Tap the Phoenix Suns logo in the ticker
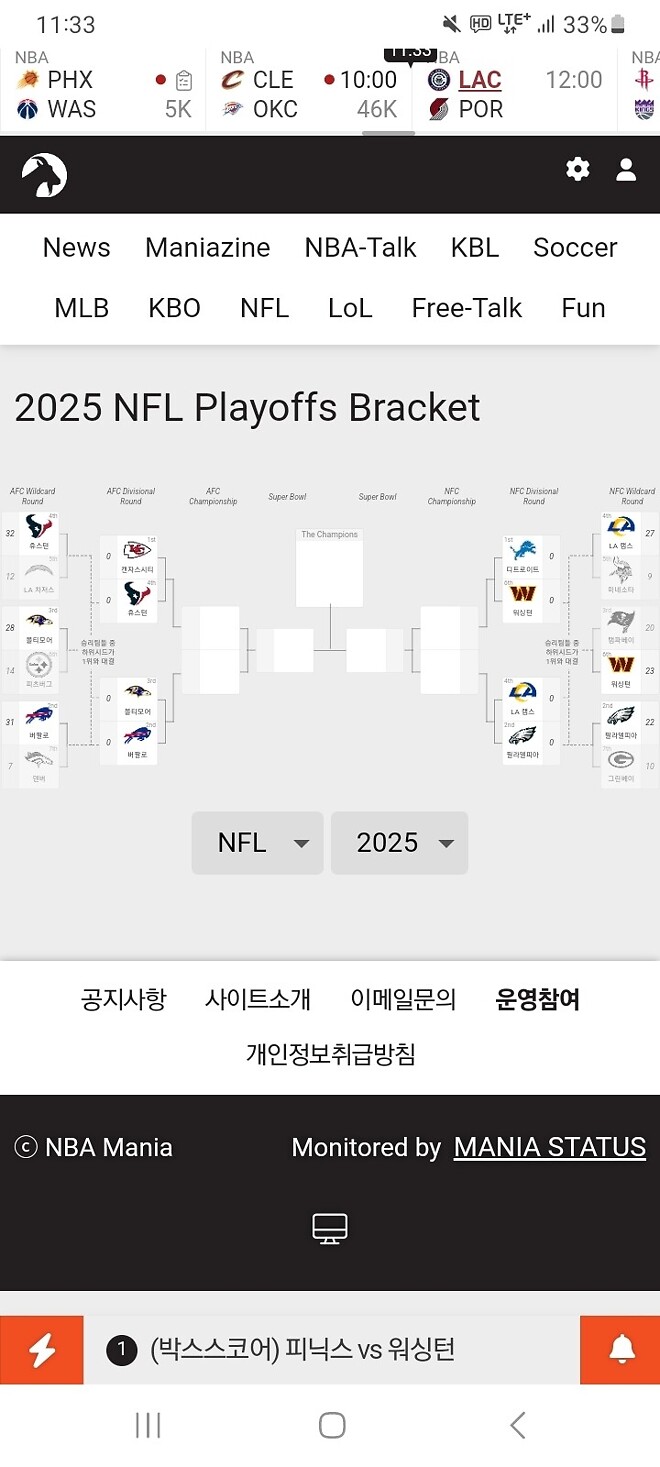 click(x=30, y=76)
